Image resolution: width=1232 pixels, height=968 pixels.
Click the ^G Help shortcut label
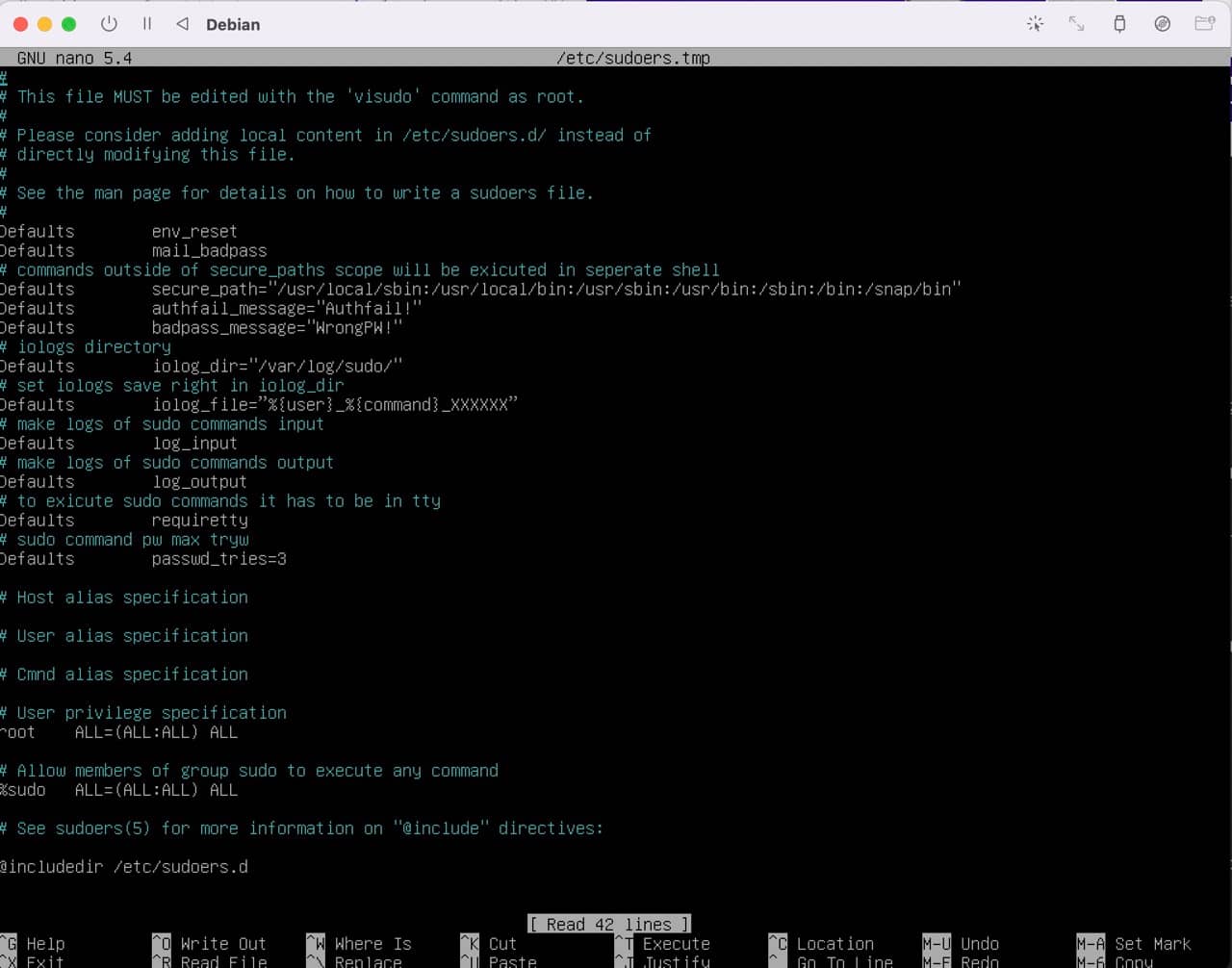(33, 944)
